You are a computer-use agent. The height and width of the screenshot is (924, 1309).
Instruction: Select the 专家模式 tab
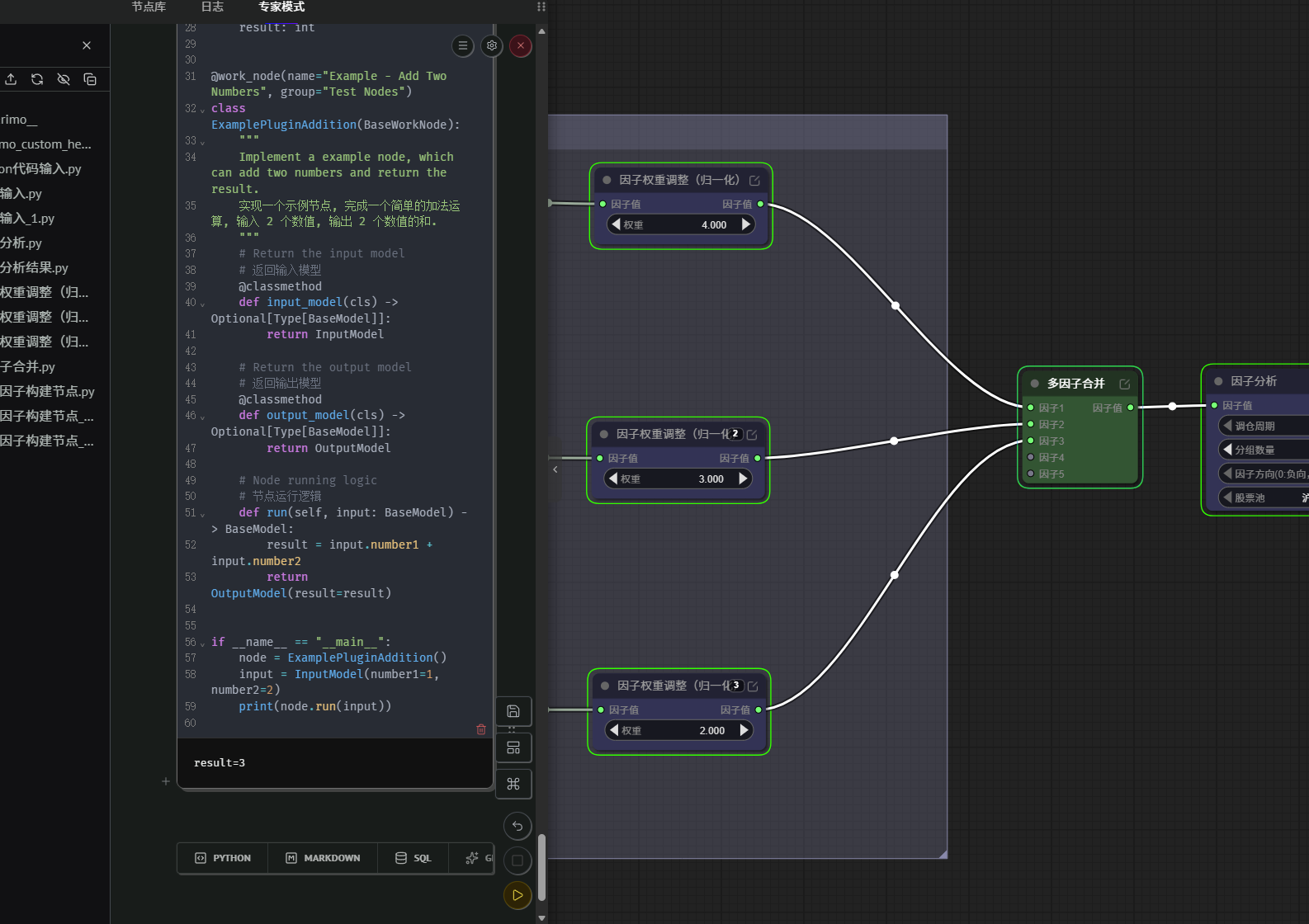click(281, 7)
